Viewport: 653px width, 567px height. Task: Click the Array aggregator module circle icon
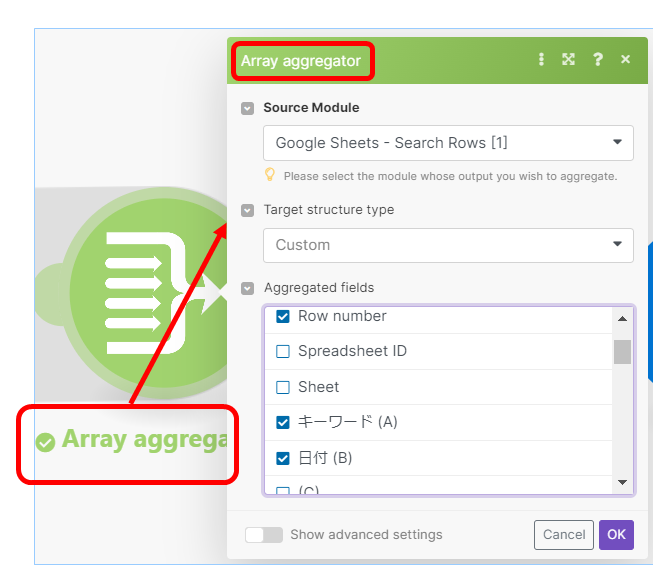pyautogui.click(x=148, y=293)
